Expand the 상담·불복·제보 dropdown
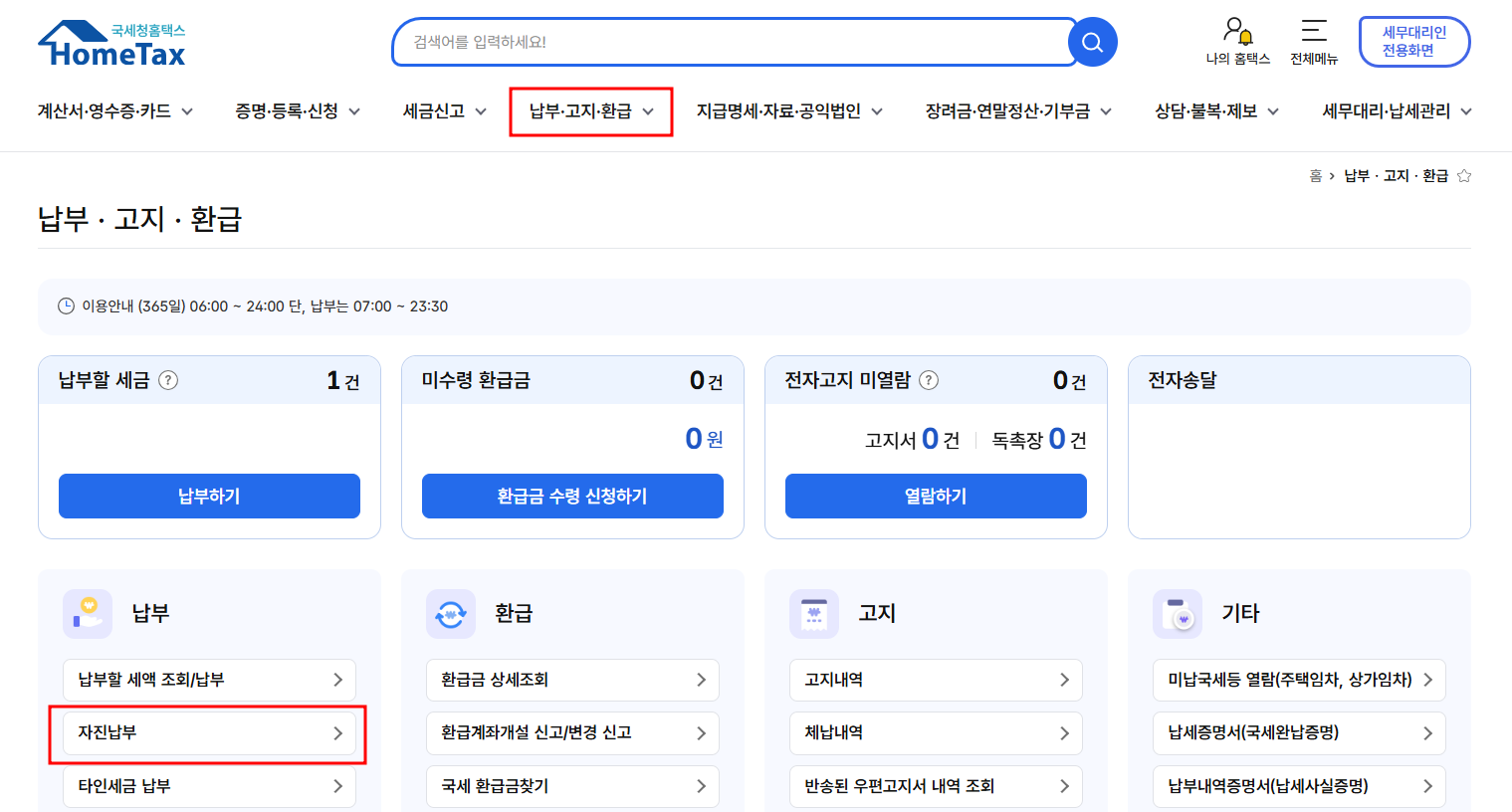Image resolution: width=1512 pixels, height=812 pixels. click(x=1215, y=111)
